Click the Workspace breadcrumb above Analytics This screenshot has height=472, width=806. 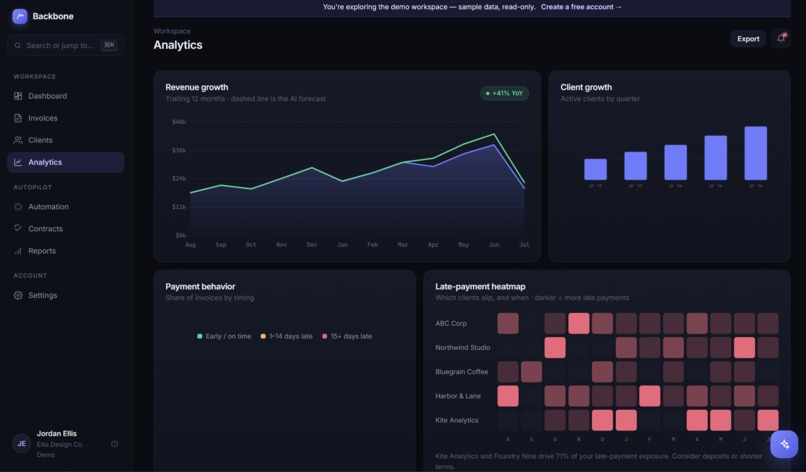click(x=172, y=31)
